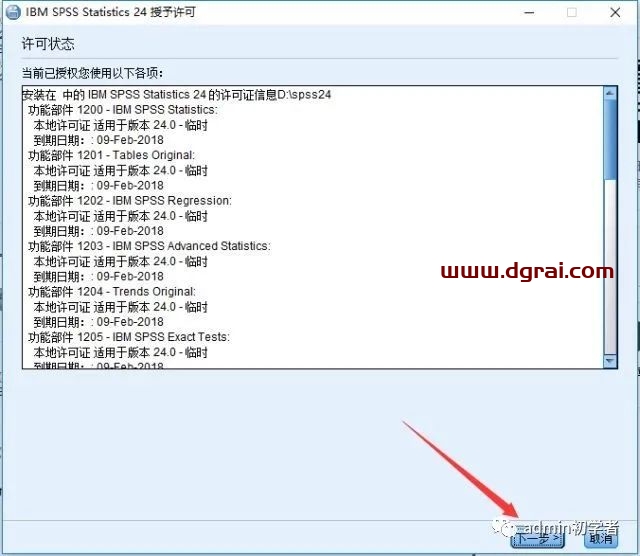Viewport: 640px width, 556px height.
Task: Select the line '功能部件 1202 - IBM SPSS Regression:'
Action: [x=130, y=200]
